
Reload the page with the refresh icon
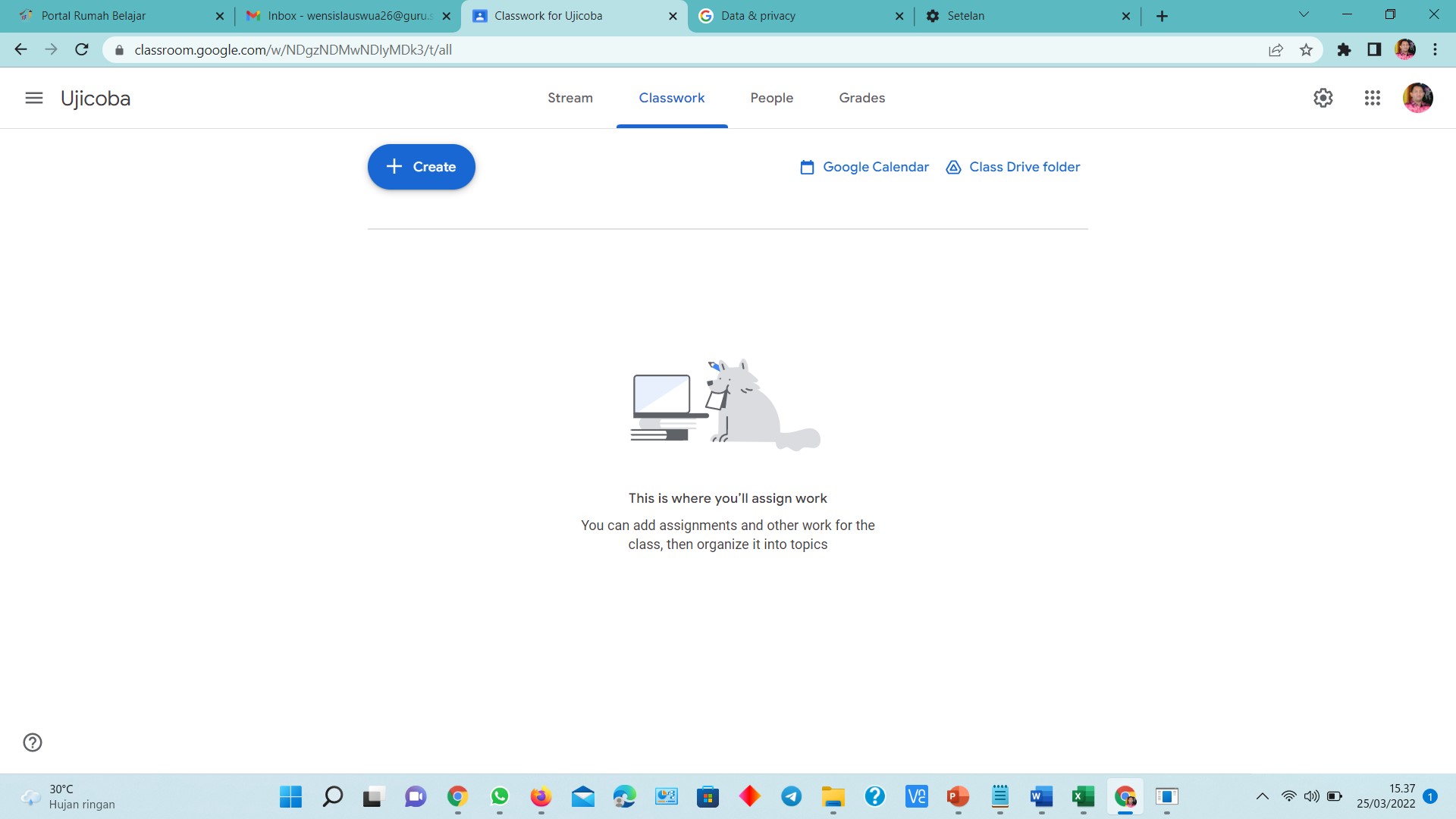pos(81,49)
